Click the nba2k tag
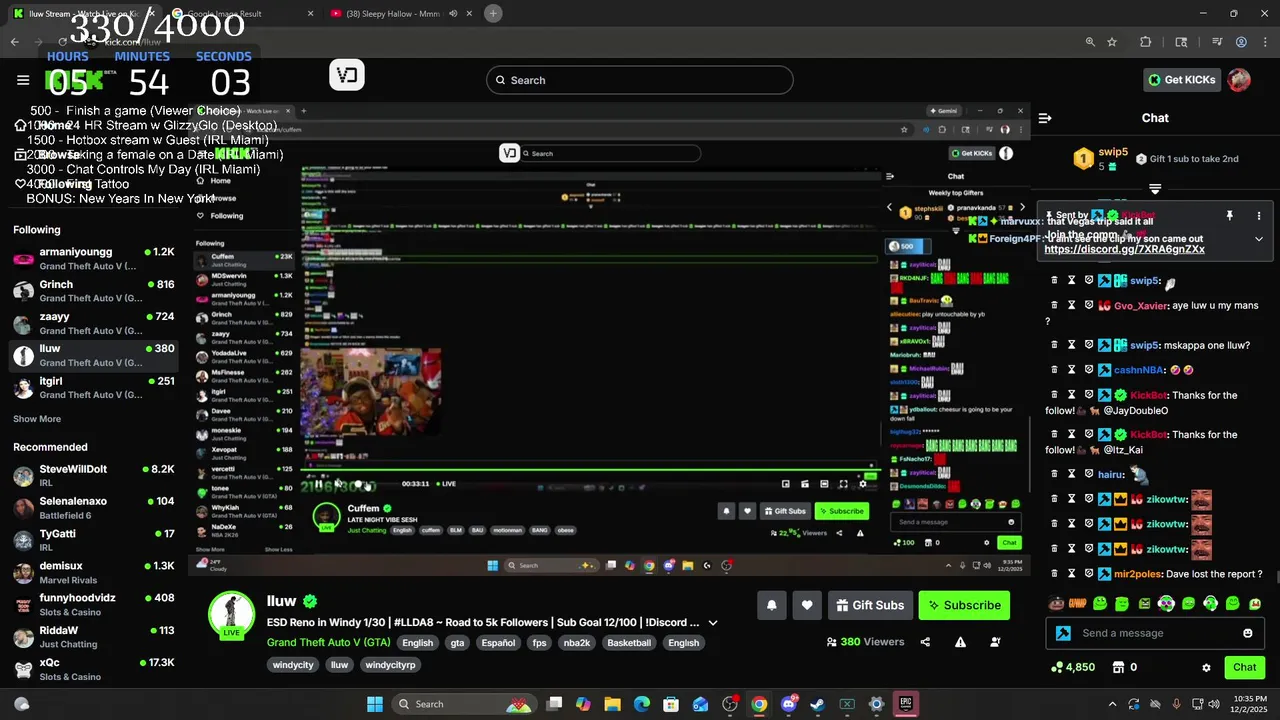1280x720 pixels. tap(577, 643)
